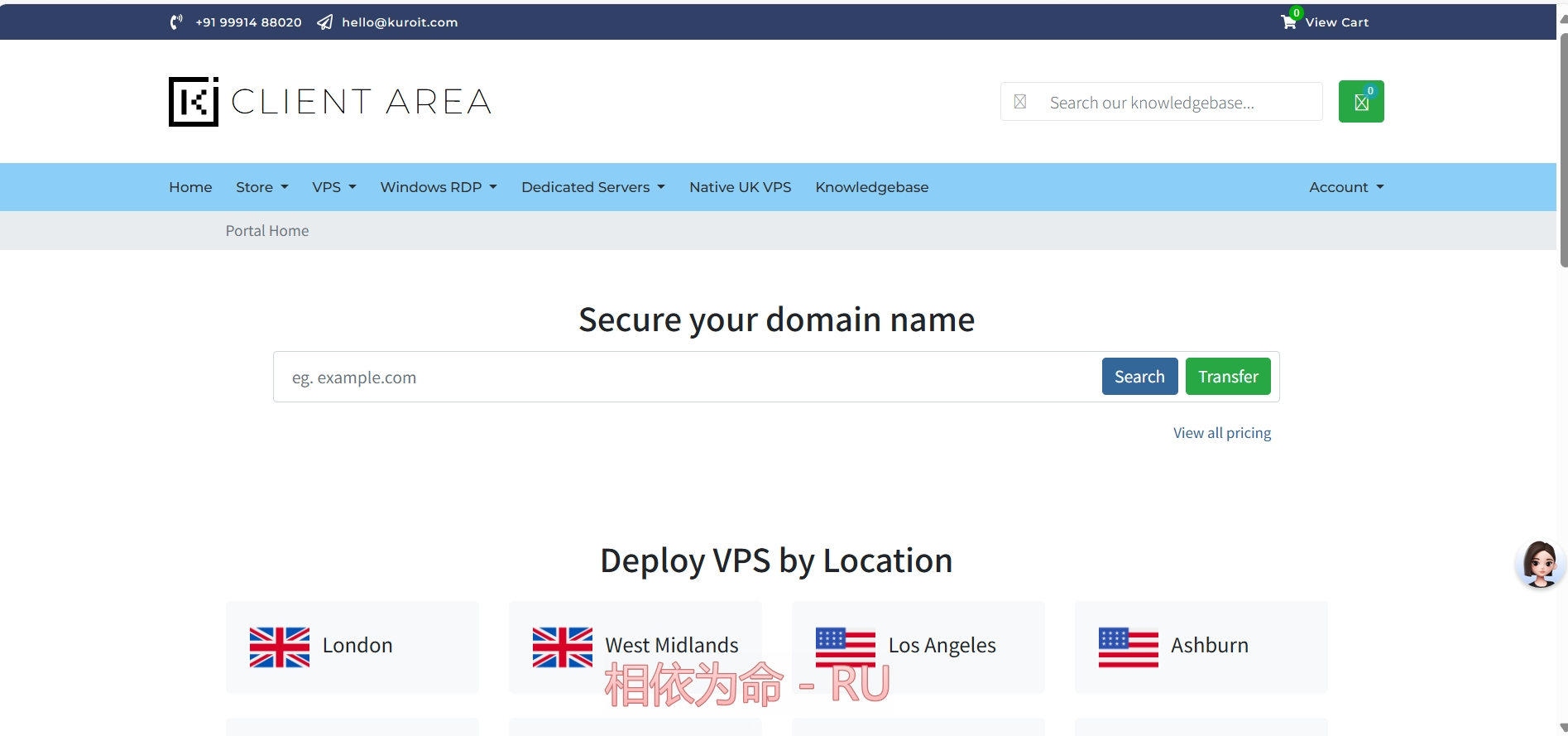The image size is (1568, 736).
Task: Click the phone icon in top bar
Action: 176,22
